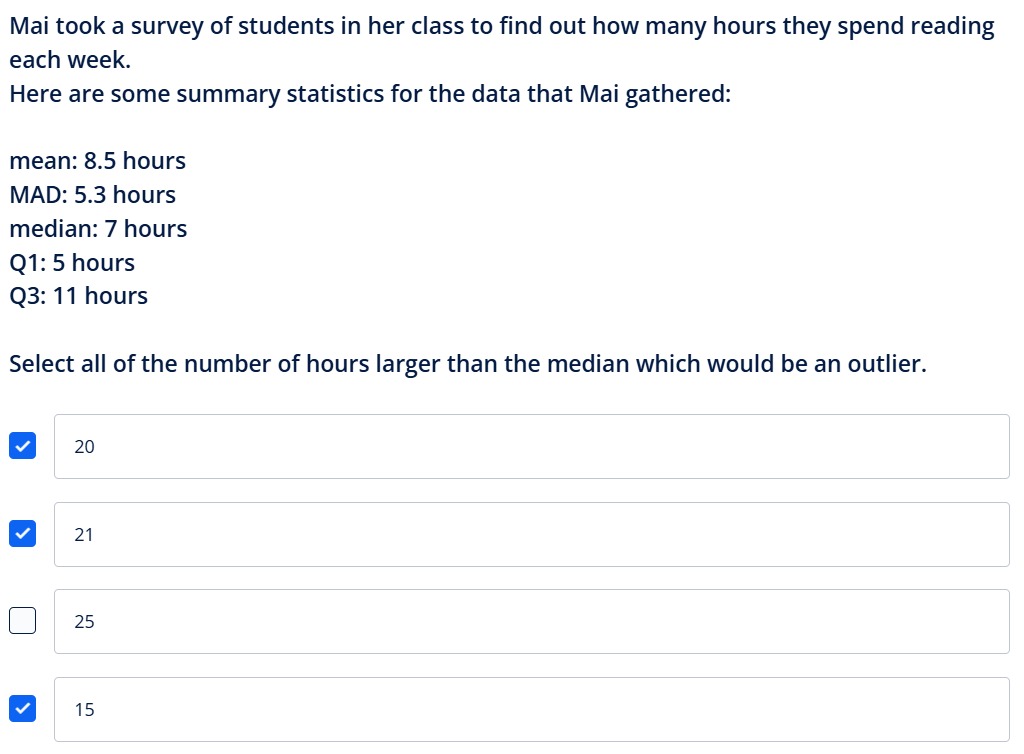Choose the answer option box labeled 21
The height and width of the screenshot is (754, 1024).
pos(532,535)
